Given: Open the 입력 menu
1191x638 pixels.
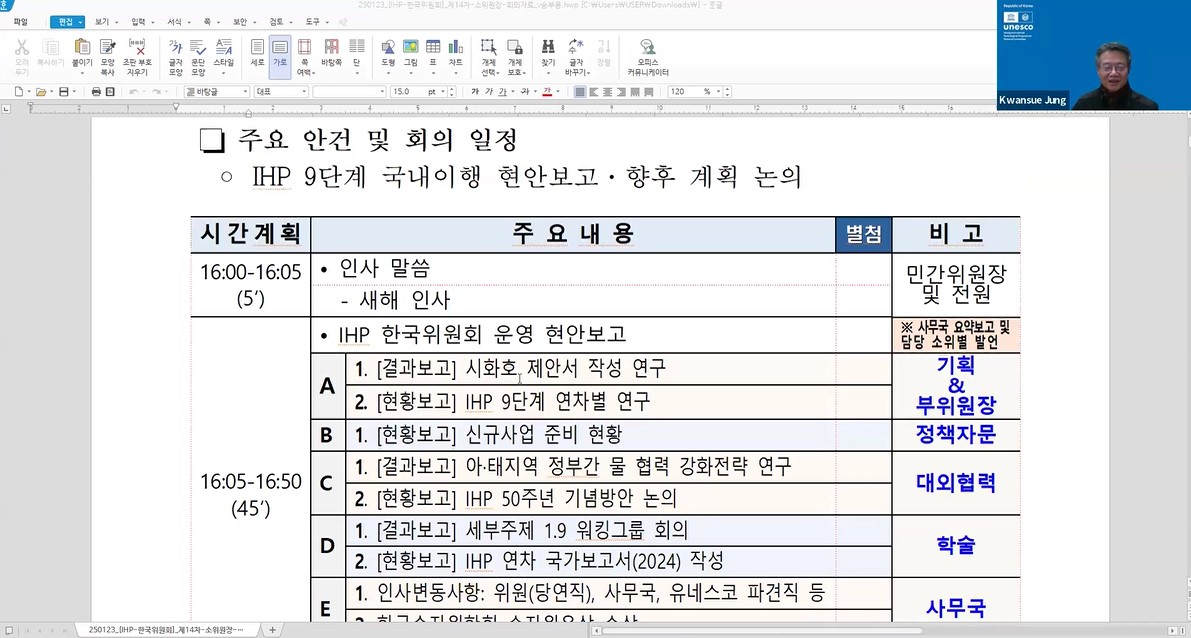Looking at the screenshot, I should point(142,22).
